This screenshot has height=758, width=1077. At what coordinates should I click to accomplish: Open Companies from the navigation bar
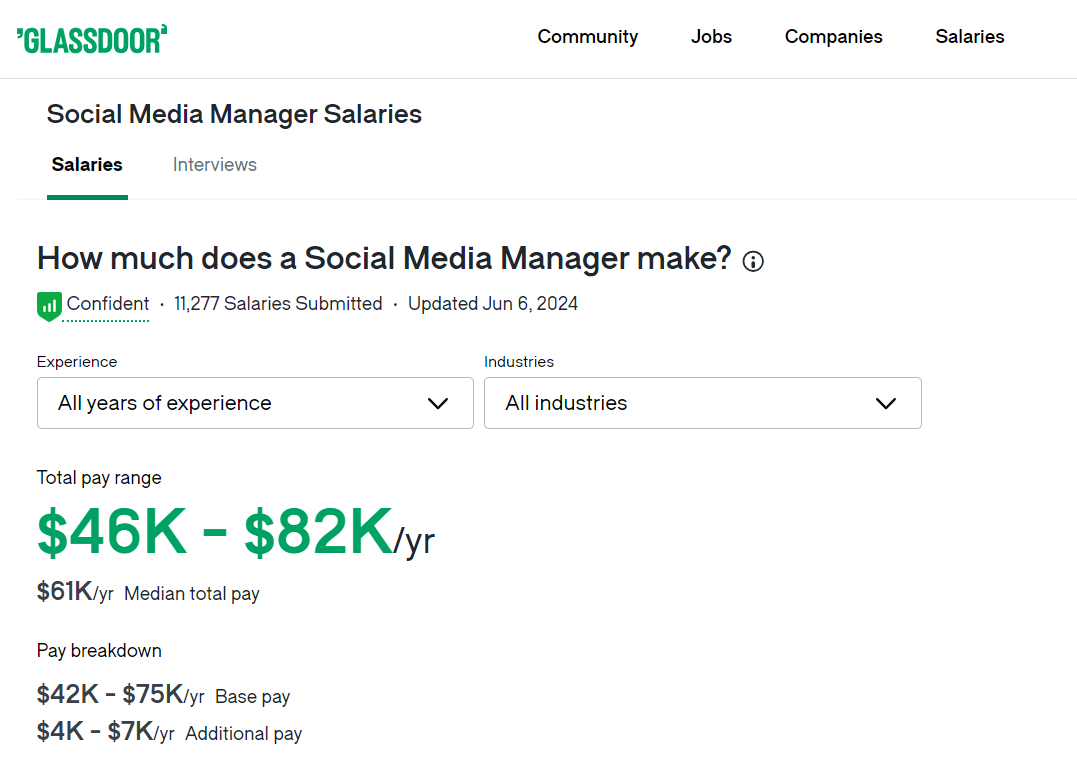tap(833, 37)
